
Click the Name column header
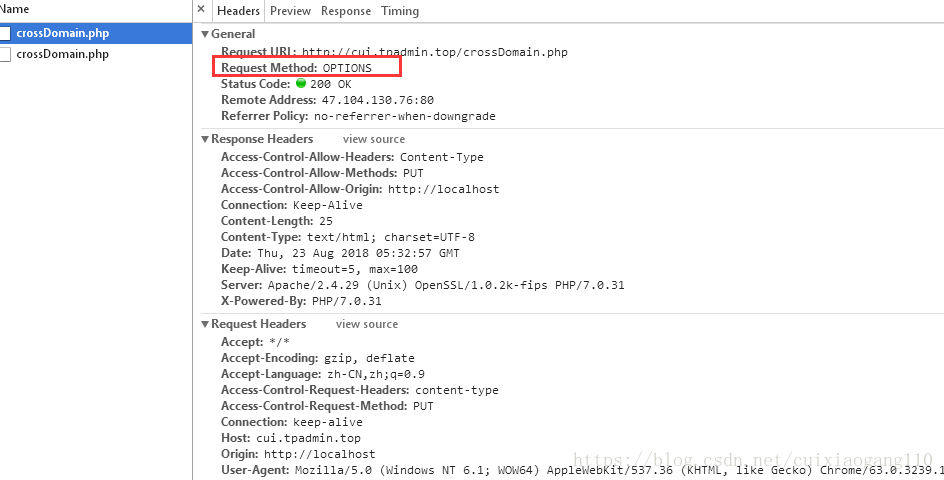click(x=14, y=10)
